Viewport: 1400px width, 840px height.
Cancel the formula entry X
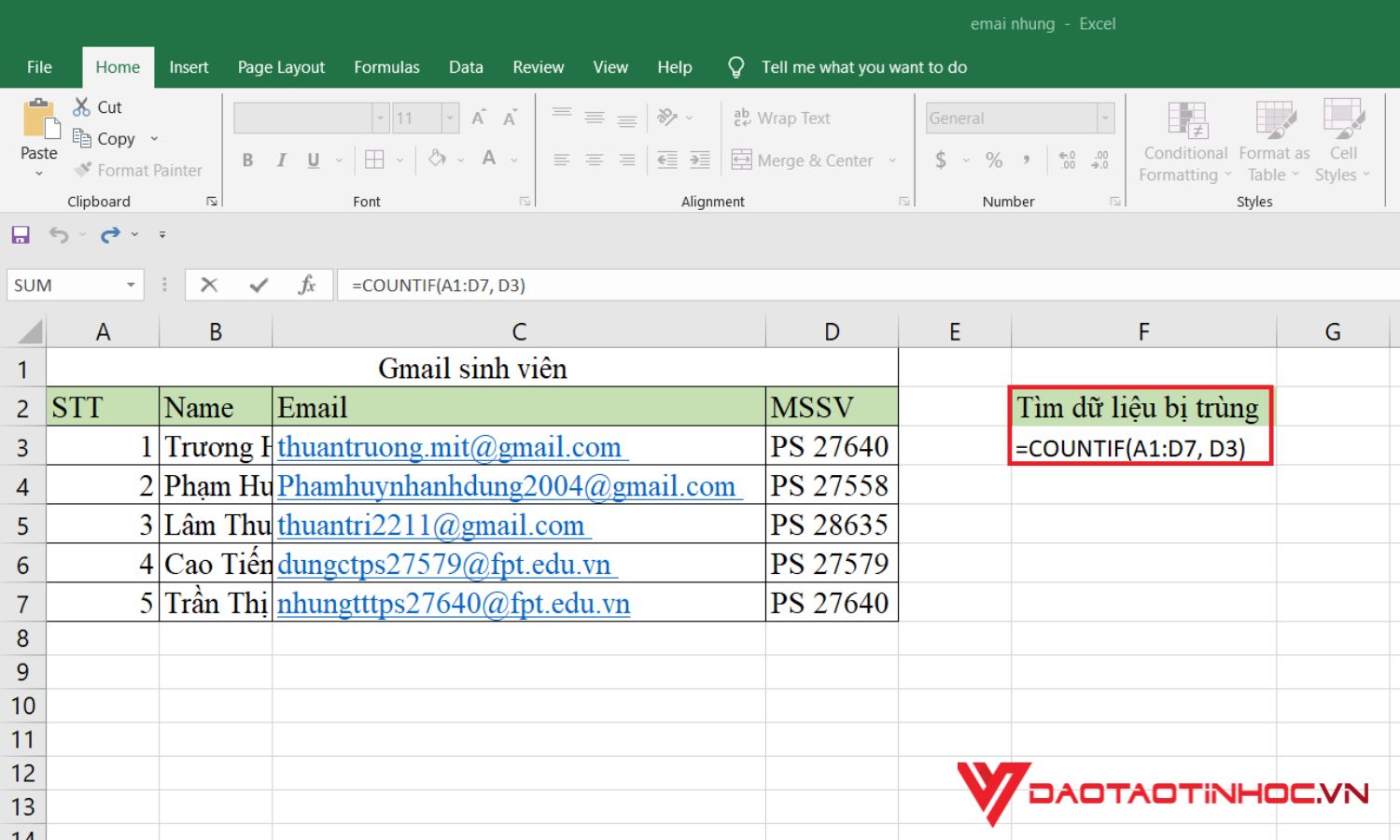click(x=209, y=286)
